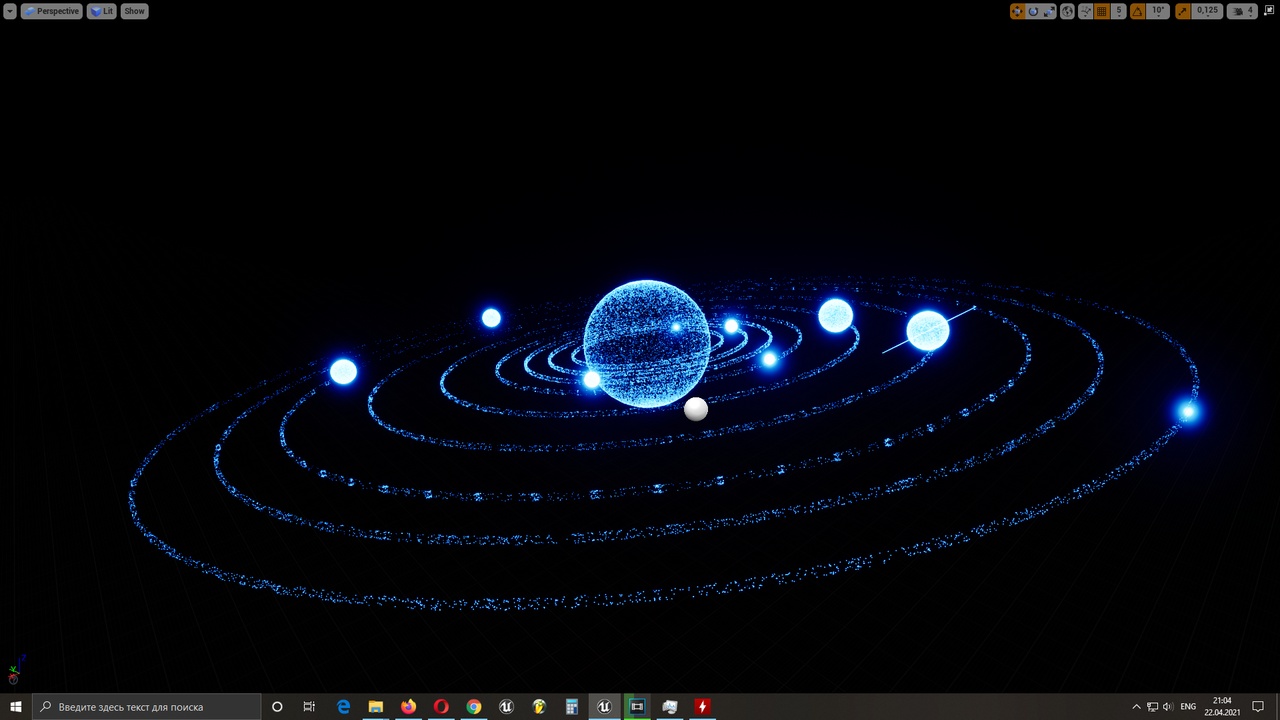Open the Show flags menu
1280x720 pixels.
134,11
